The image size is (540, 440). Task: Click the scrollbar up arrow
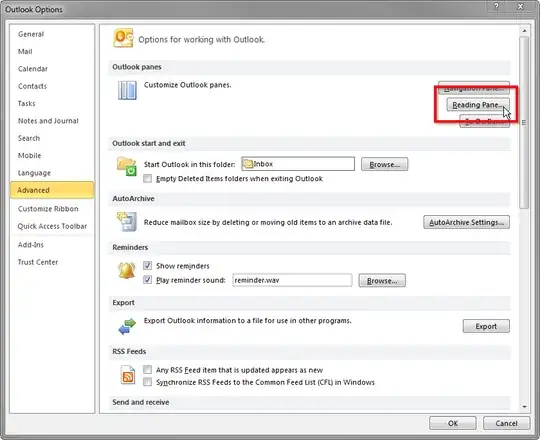tap(524, 31)
